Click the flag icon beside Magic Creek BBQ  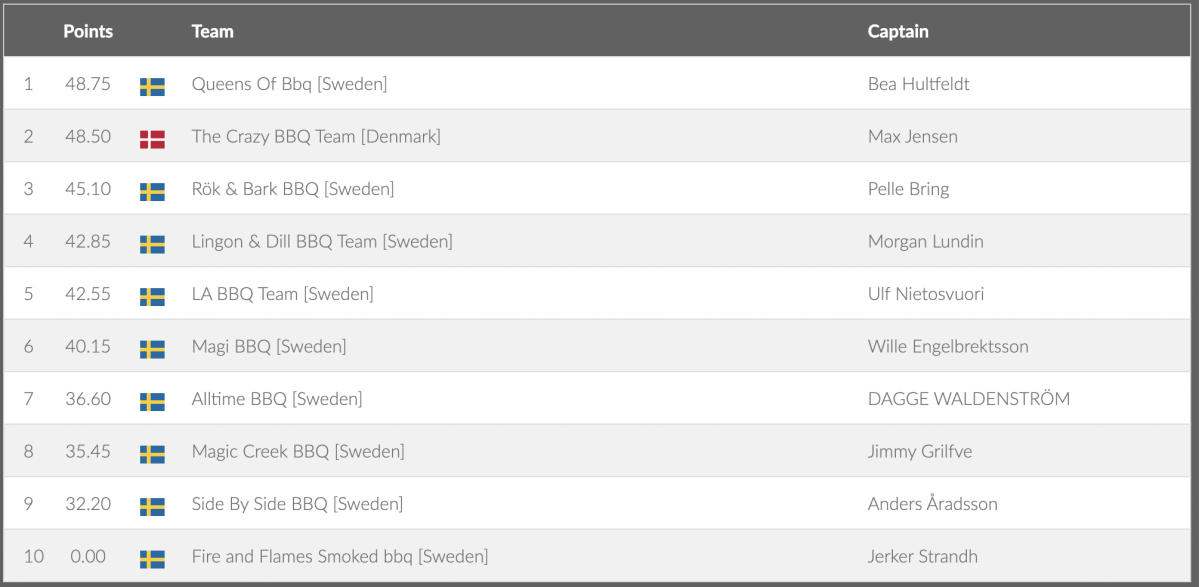point(152,454)
